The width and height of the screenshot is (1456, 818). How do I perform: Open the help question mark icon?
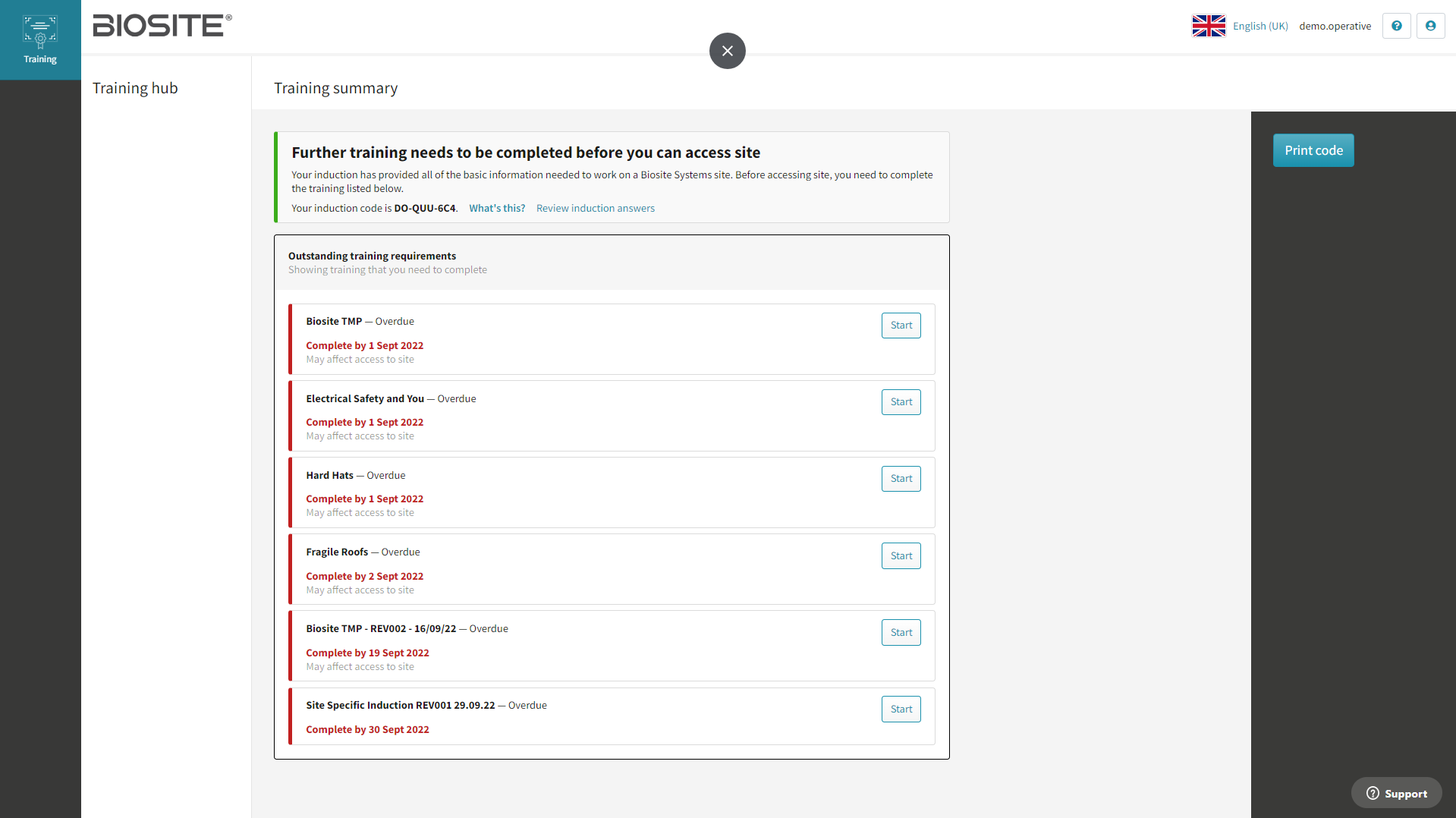click(1396, 26)
